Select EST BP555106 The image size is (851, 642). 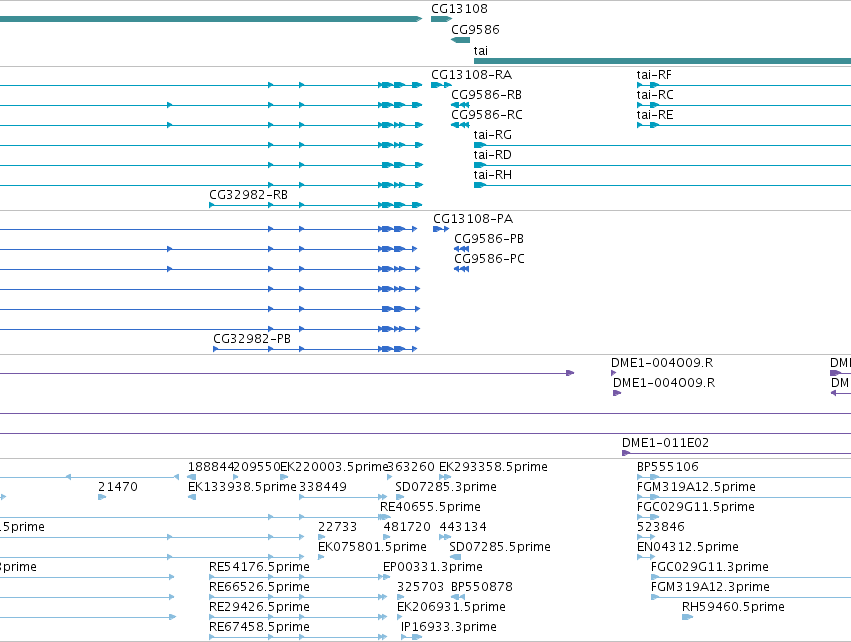pyautogui.click(x=668, y=467)
